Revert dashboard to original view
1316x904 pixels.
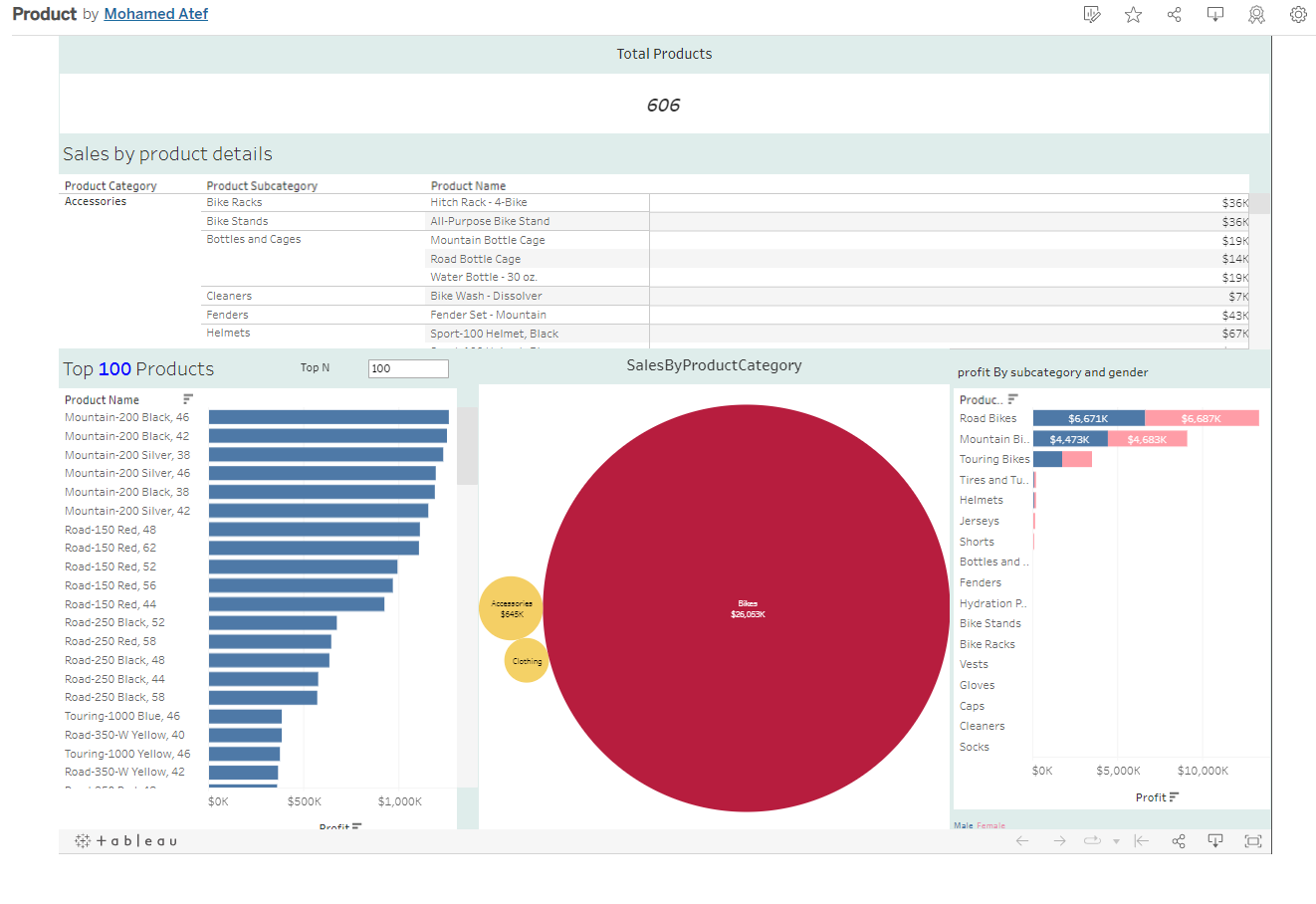click(x=1141, y=840)
